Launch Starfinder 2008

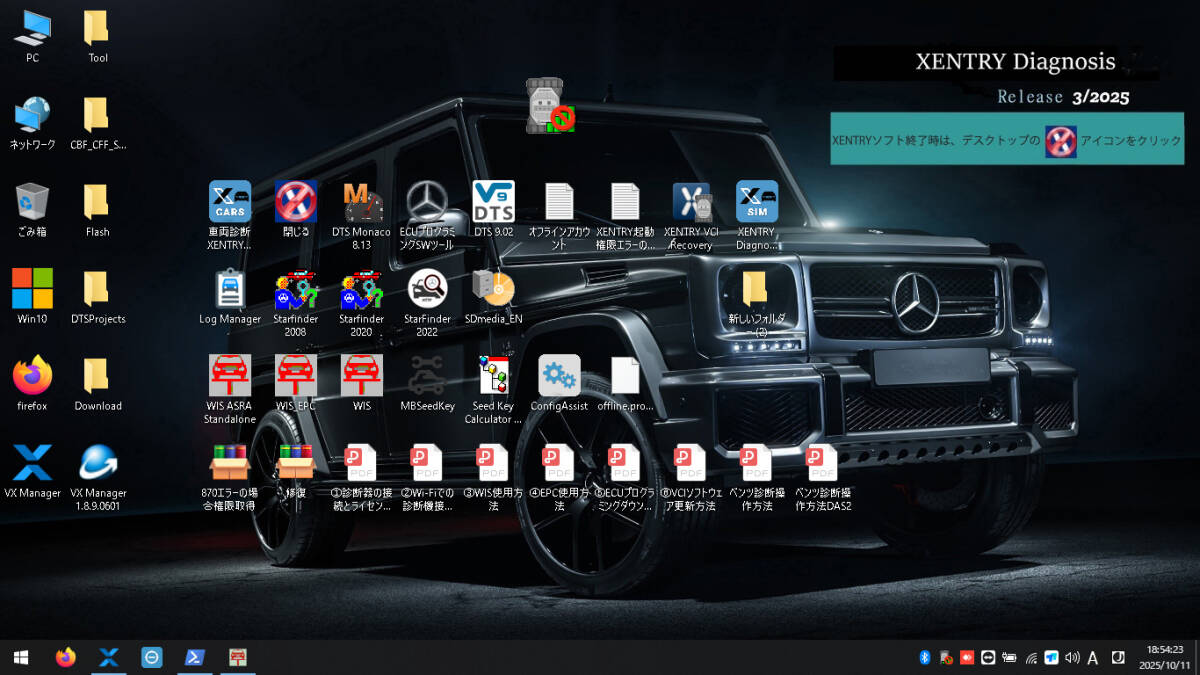pos(296,302)
